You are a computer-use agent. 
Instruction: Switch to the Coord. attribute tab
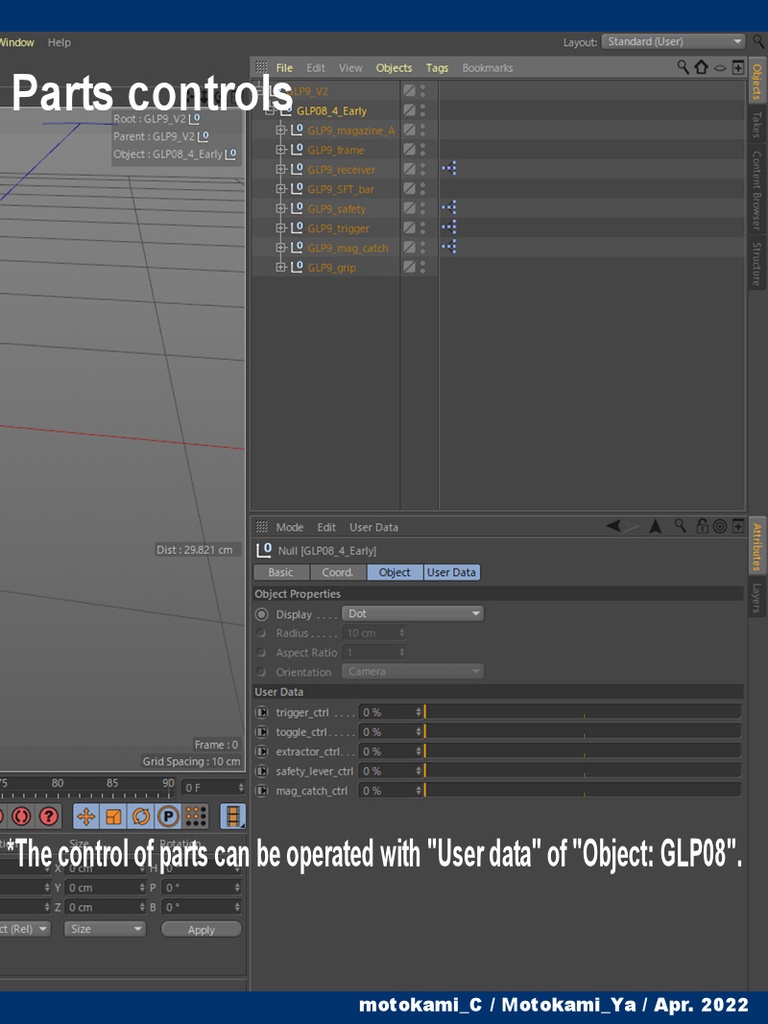tap(338, 572)
